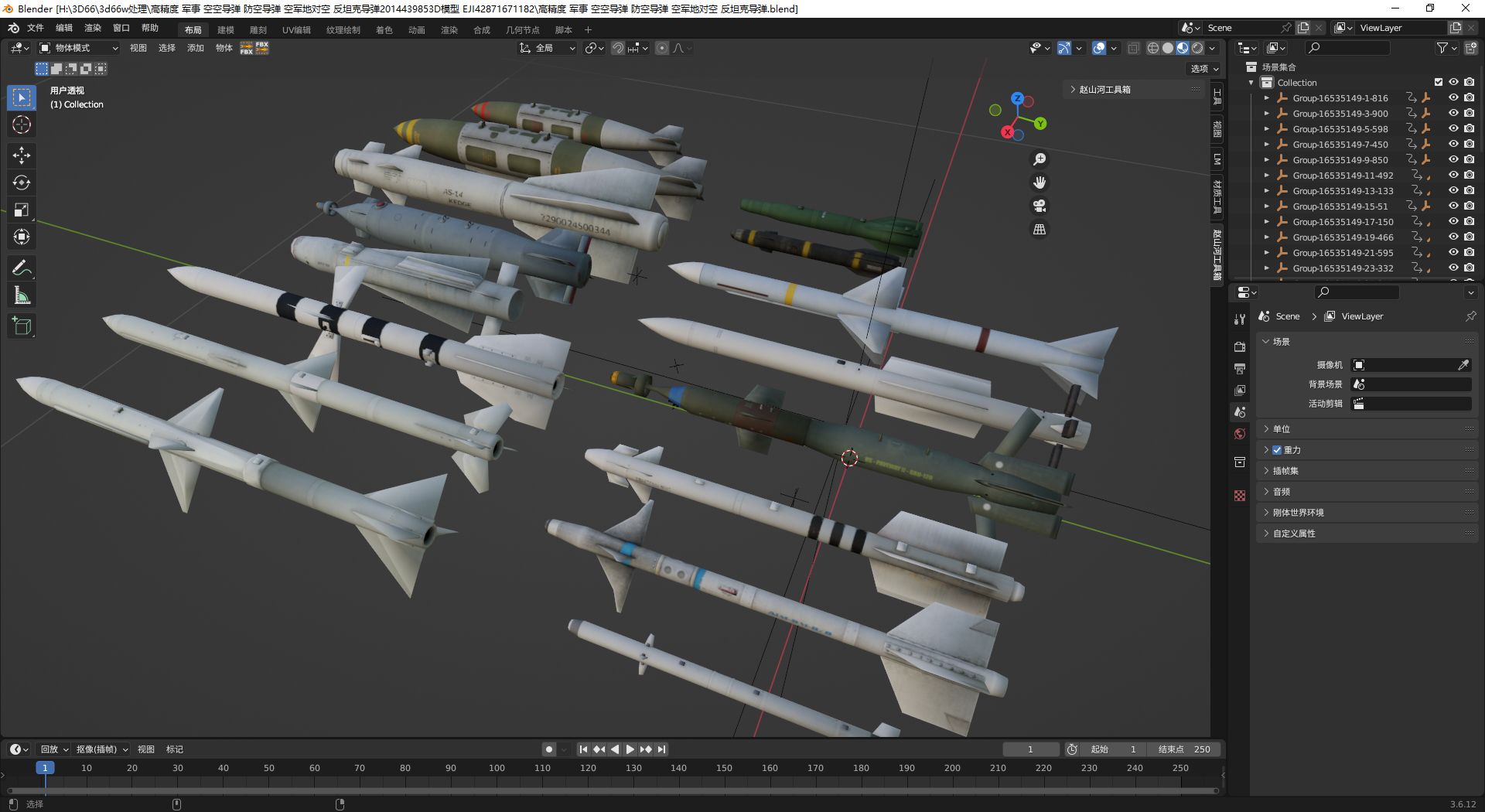
Task: Expand the 单位 (Units) panel
Action: 1282,429
